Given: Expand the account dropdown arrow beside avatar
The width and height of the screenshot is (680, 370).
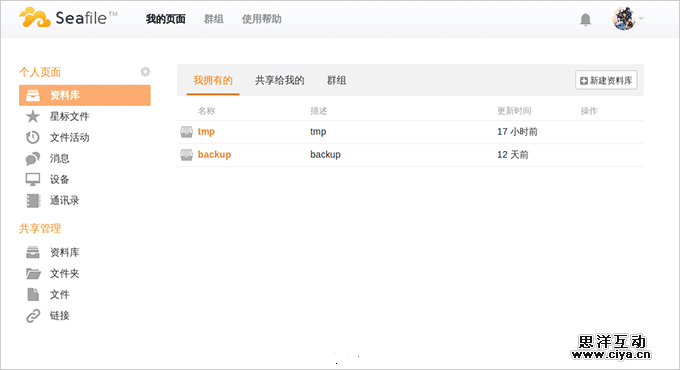Looking at the screenshot, I should click(641, 19).
